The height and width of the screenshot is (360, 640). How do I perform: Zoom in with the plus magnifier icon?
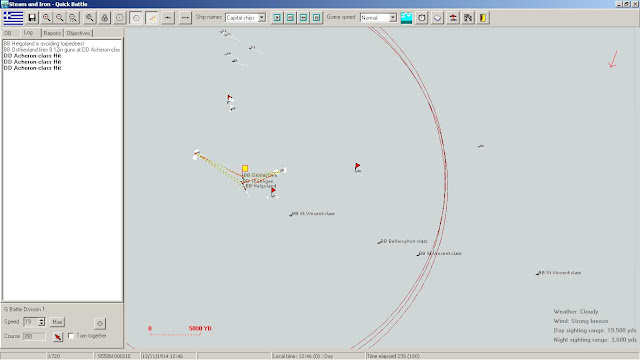46,18
